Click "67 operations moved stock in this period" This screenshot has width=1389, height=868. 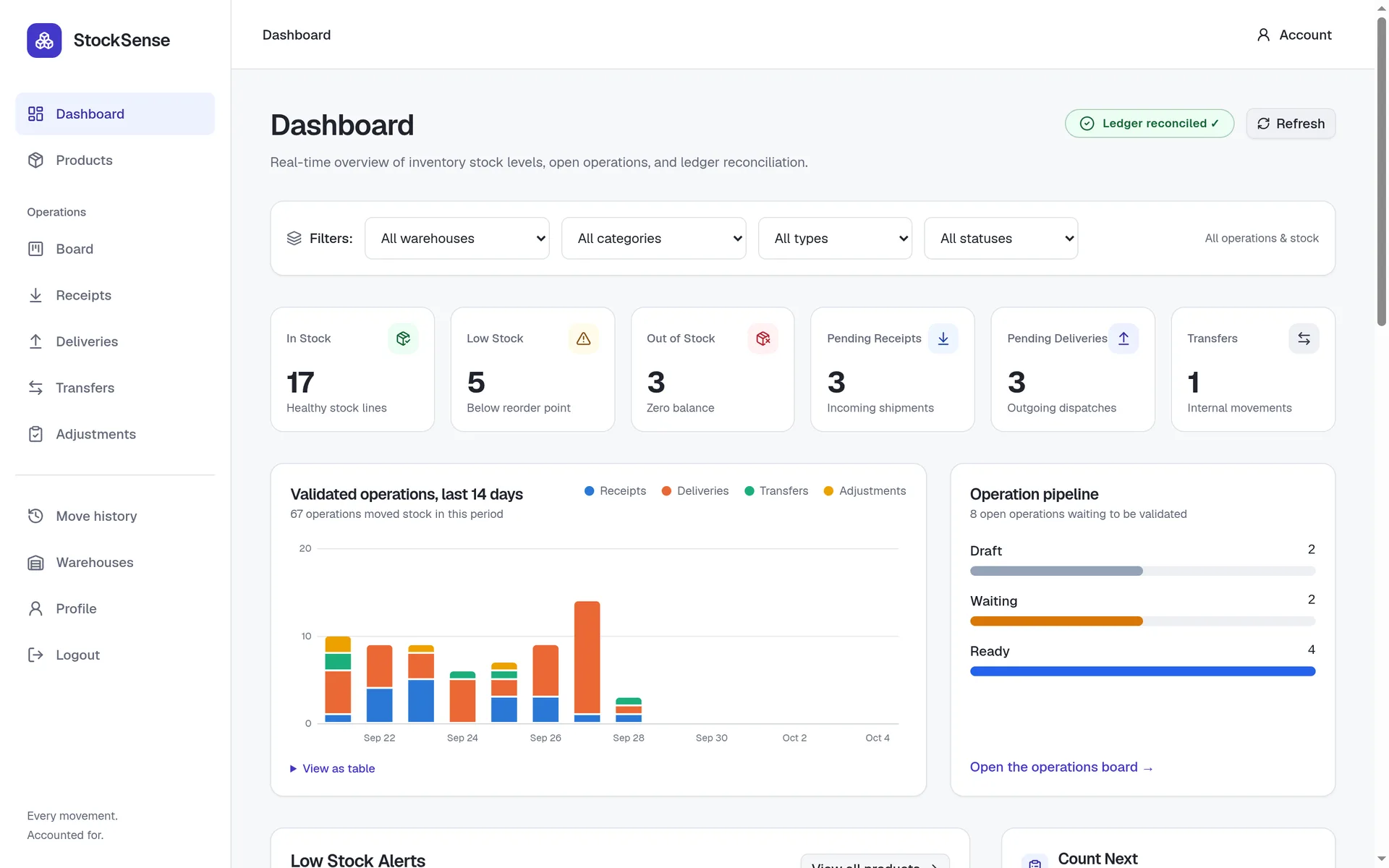coord(396,514)
